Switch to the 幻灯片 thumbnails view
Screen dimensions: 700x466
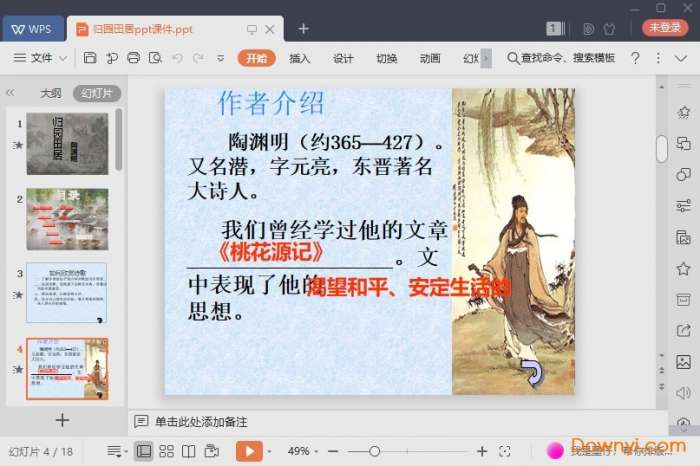click(97, 93)
